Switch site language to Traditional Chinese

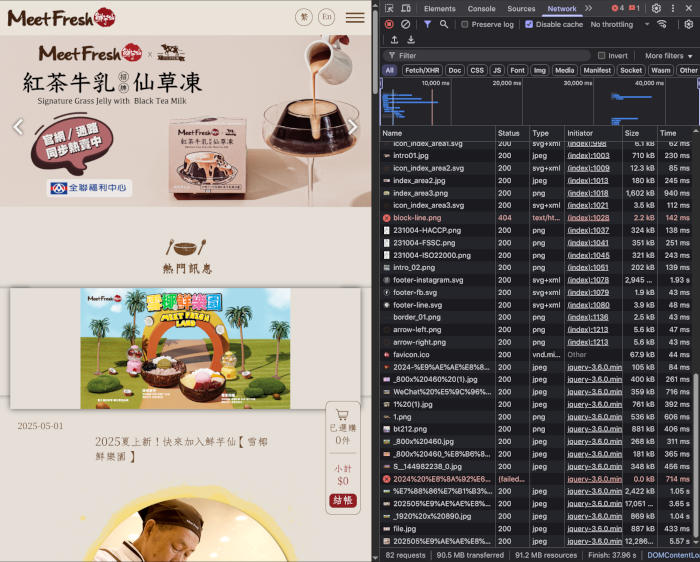click(304, 17)
